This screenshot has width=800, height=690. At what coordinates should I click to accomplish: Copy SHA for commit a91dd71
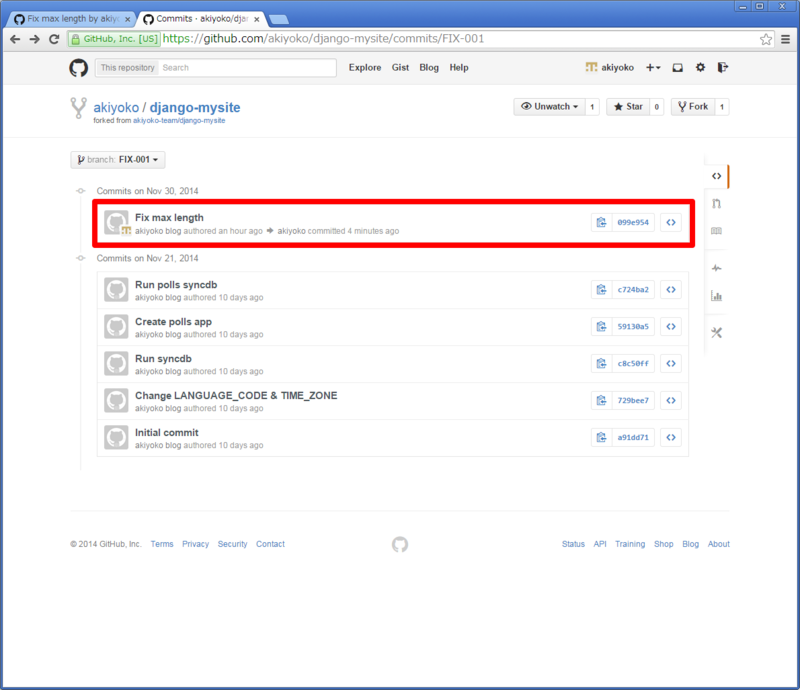tap(602, 437)
